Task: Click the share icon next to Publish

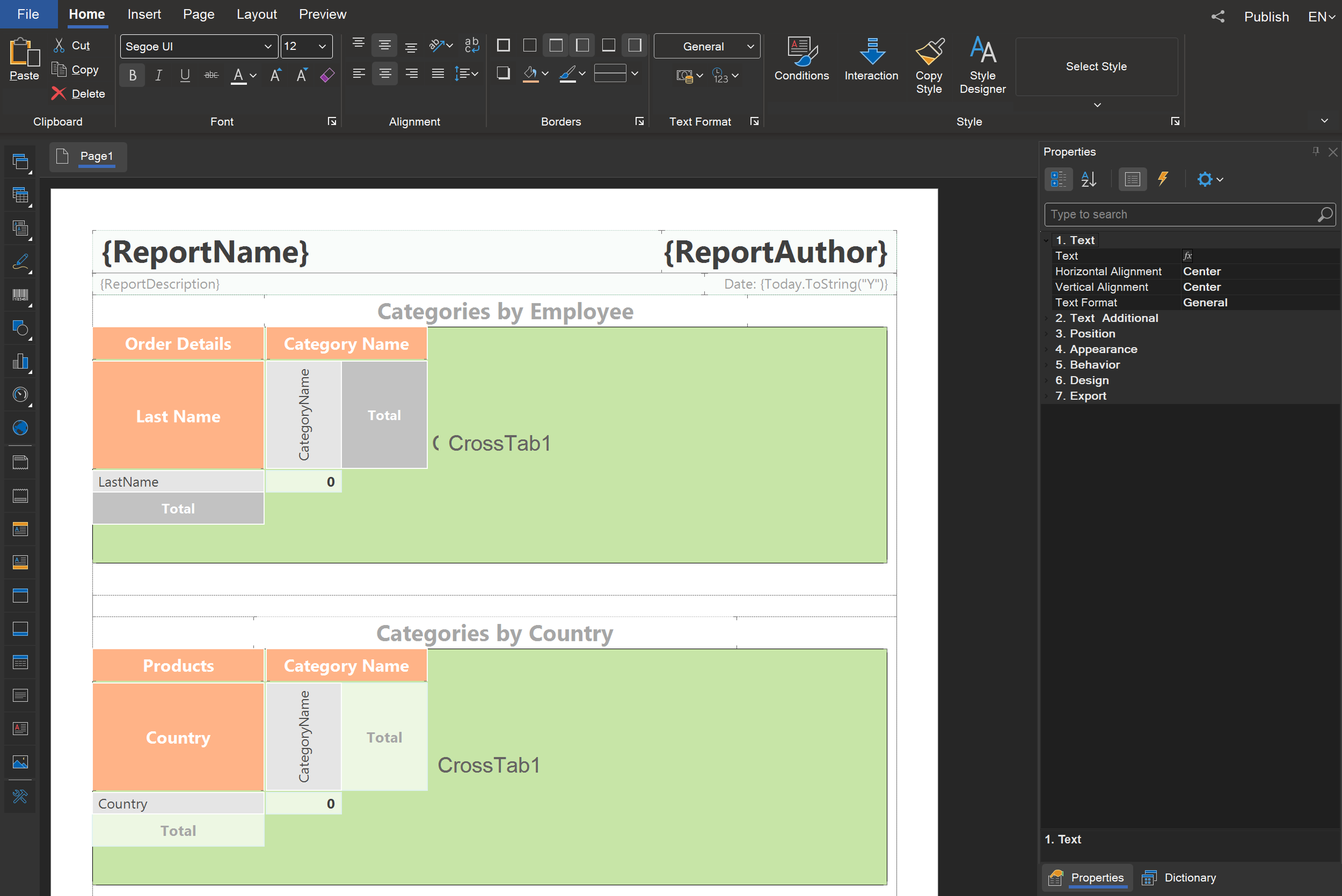Action: [1217, 17]
